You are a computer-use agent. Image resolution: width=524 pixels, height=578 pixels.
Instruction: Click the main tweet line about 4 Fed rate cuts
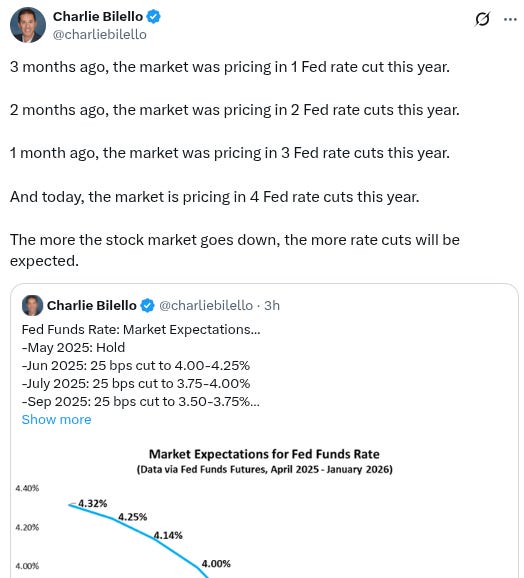[214, 197]
